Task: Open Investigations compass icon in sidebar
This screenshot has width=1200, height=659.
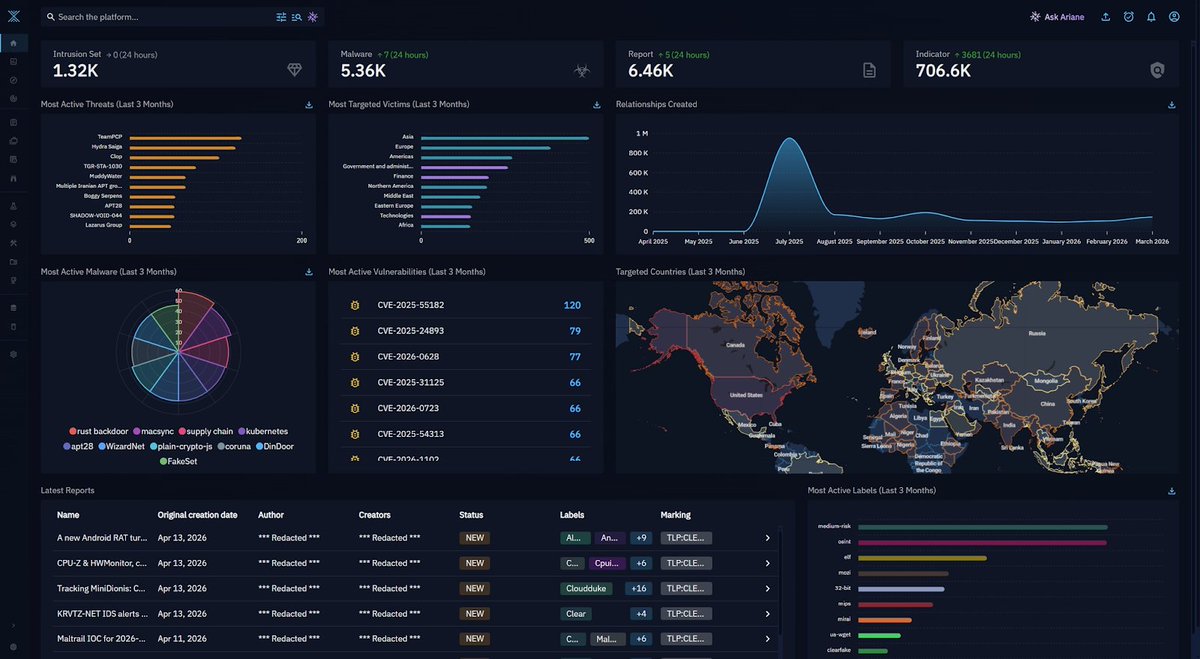Action: click(x=13, y=80)
